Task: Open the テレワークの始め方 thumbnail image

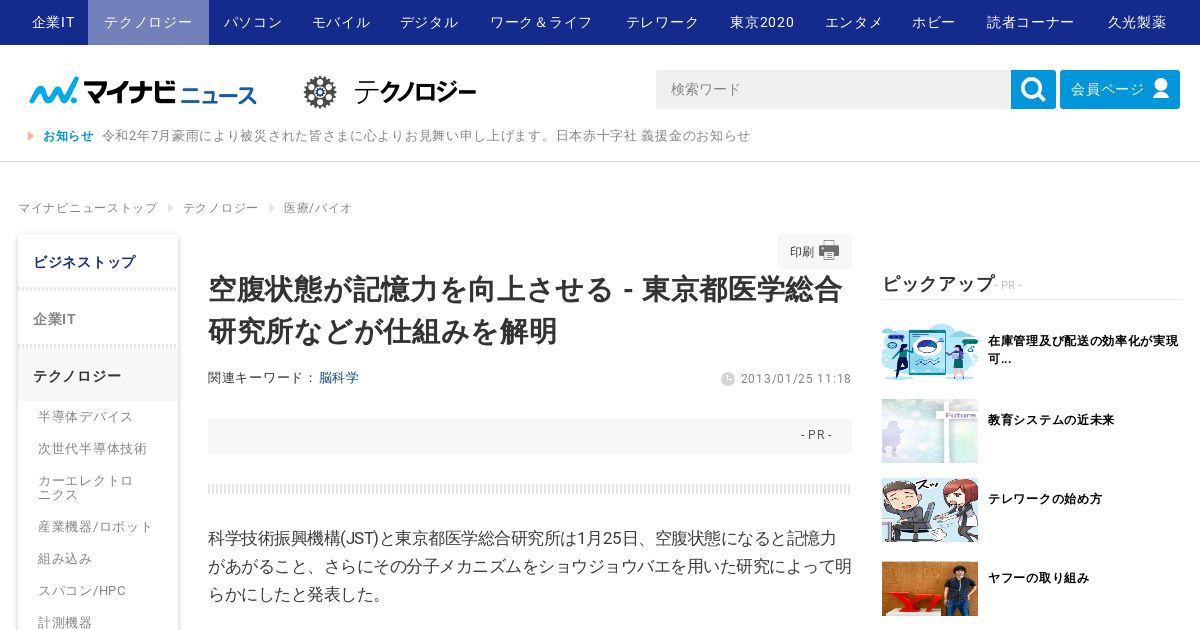Action: (930, 510)
